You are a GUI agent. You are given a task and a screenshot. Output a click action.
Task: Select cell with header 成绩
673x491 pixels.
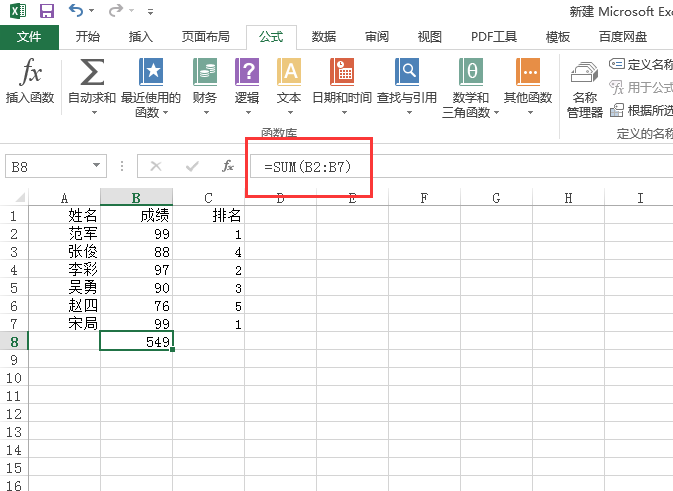coord(136,215)
